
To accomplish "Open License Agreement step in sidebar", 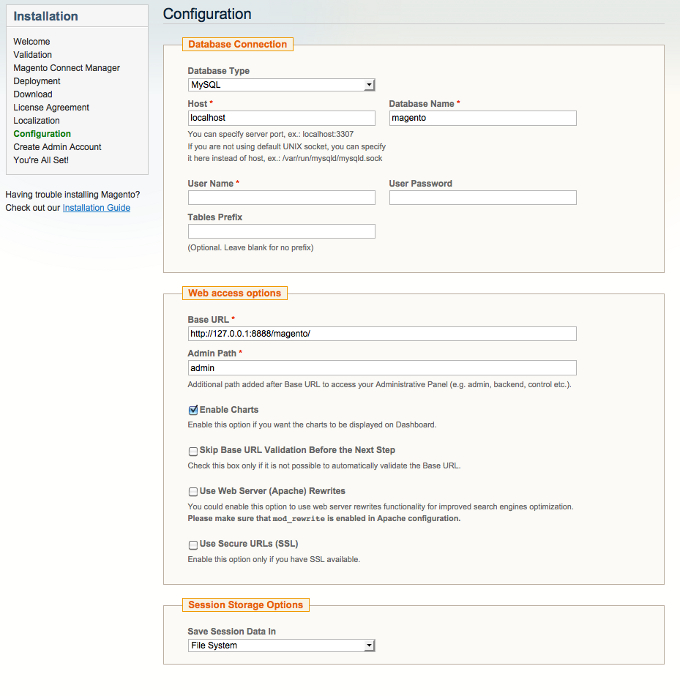I will click(51, 107).
